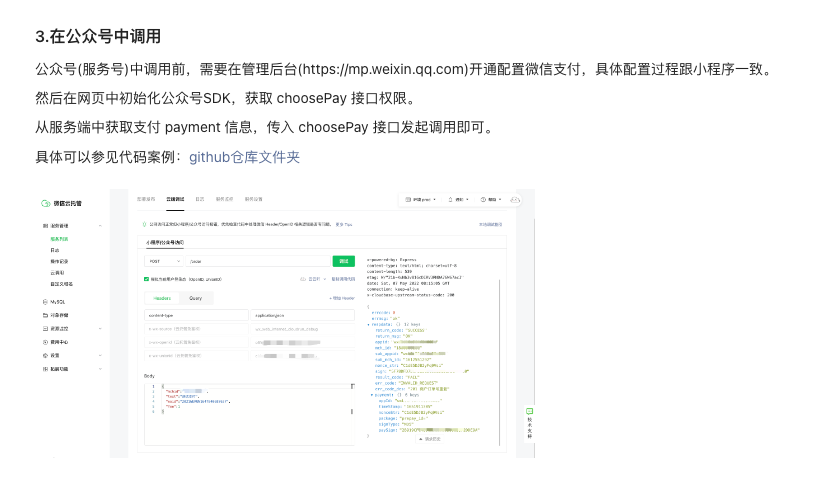Open the 技术支持 chat icon on right edge
Image resolution: width=831 pixels, height=499 pixels.
[x=529, y=412]
